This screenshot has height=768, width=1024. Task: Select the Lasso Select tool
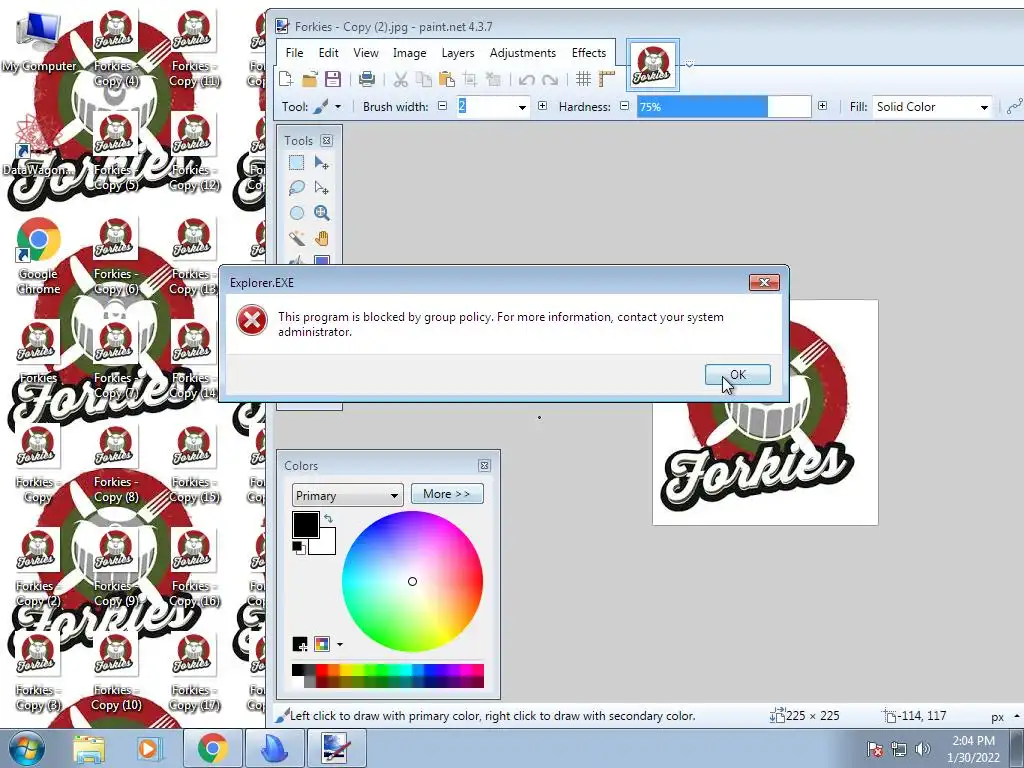(296, 188)
